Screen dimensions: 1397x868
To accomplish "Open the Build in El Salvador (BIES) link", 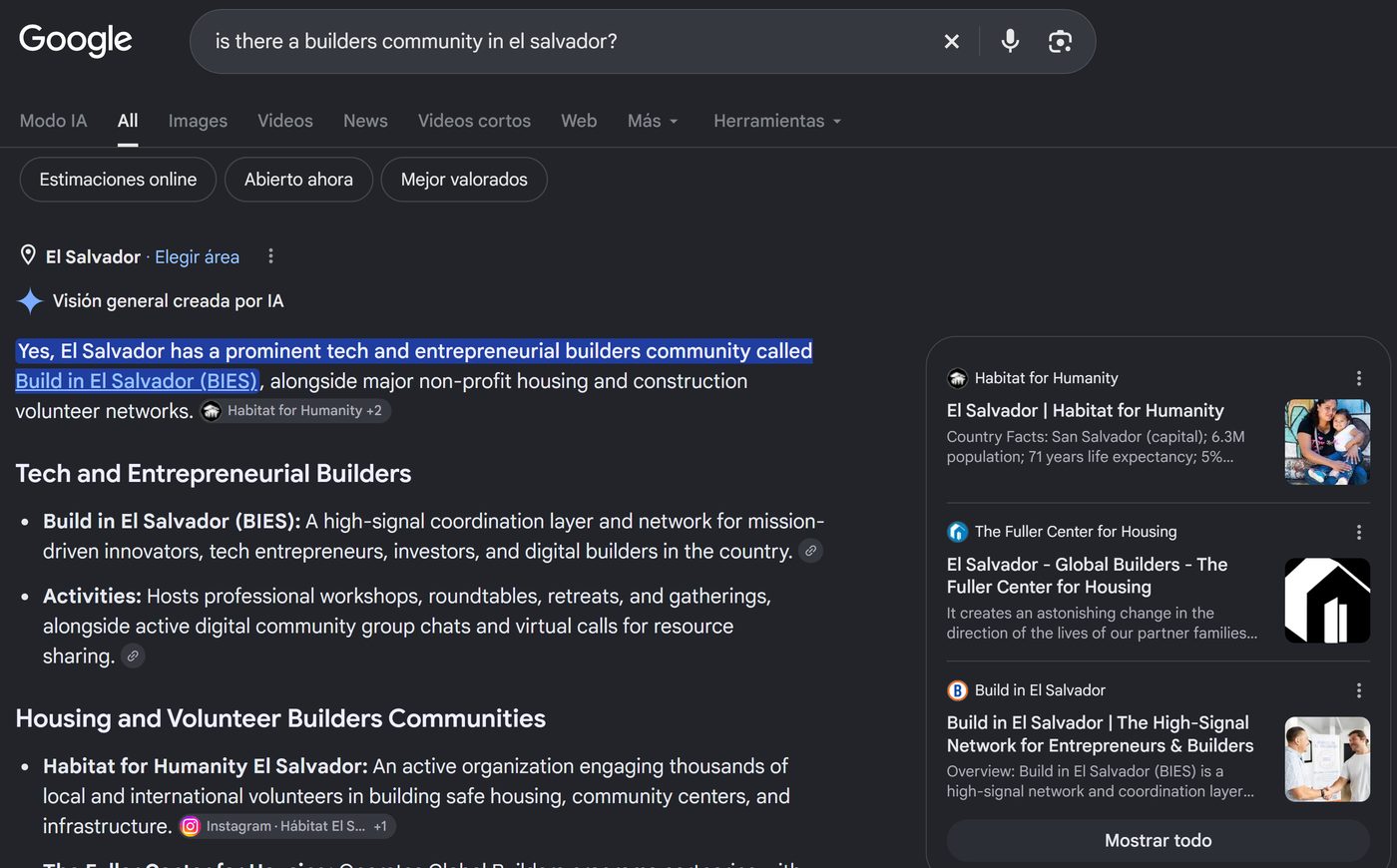I will [137, 381].
